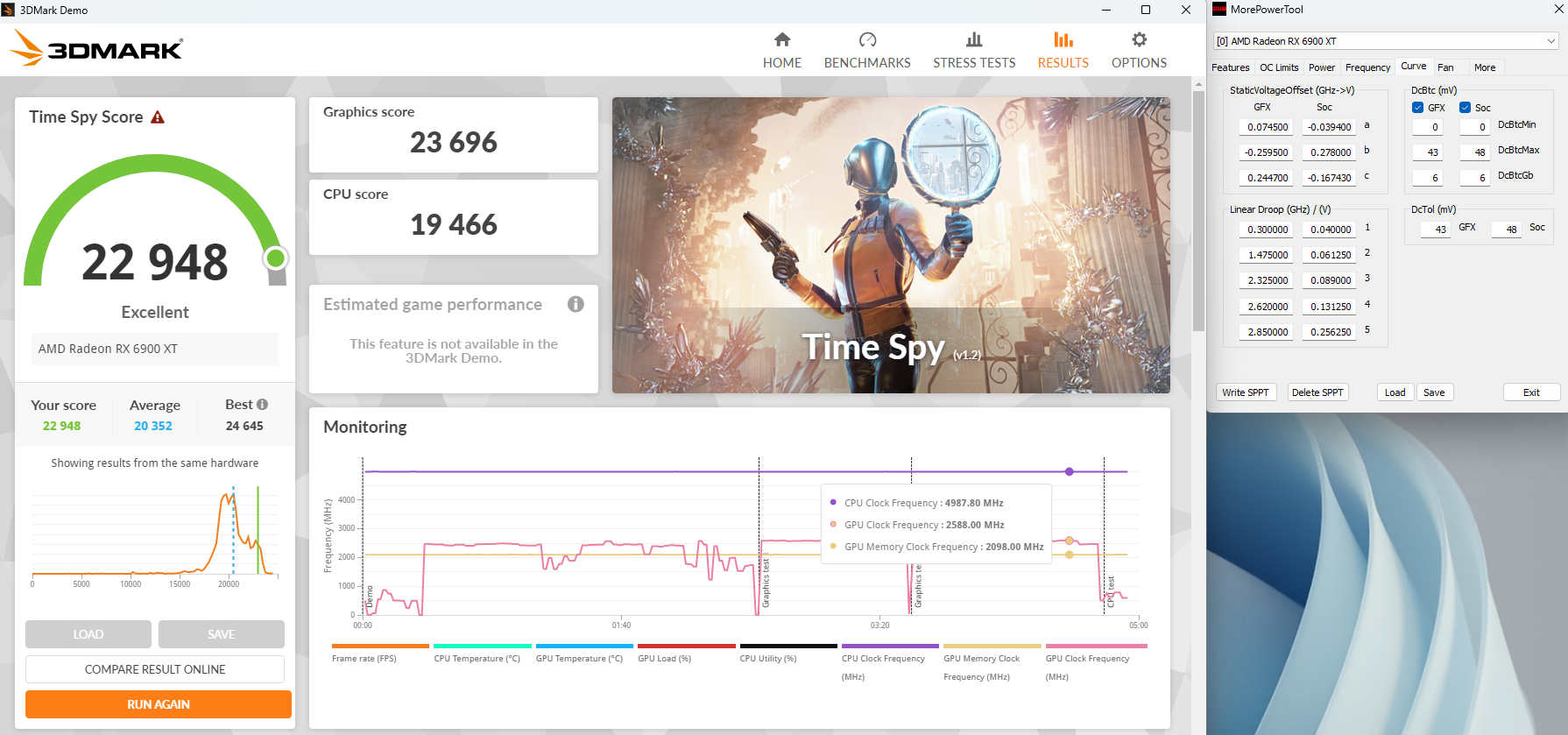1568x735 pixels.
Task: Open the BENCHMARKS gauge icon
Action: (867, 39)
